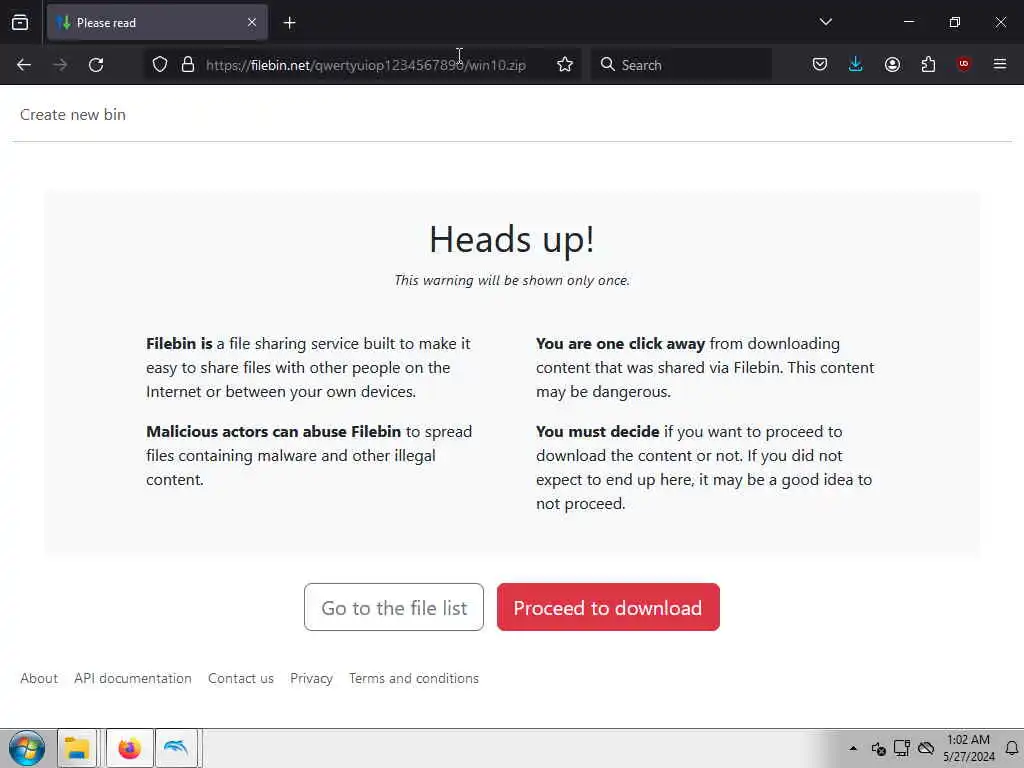Image resolution: width=1024 pixels, height=768 pixels.
Task: Close the 'Please read' tab
Action: click(x=252, y=22)
